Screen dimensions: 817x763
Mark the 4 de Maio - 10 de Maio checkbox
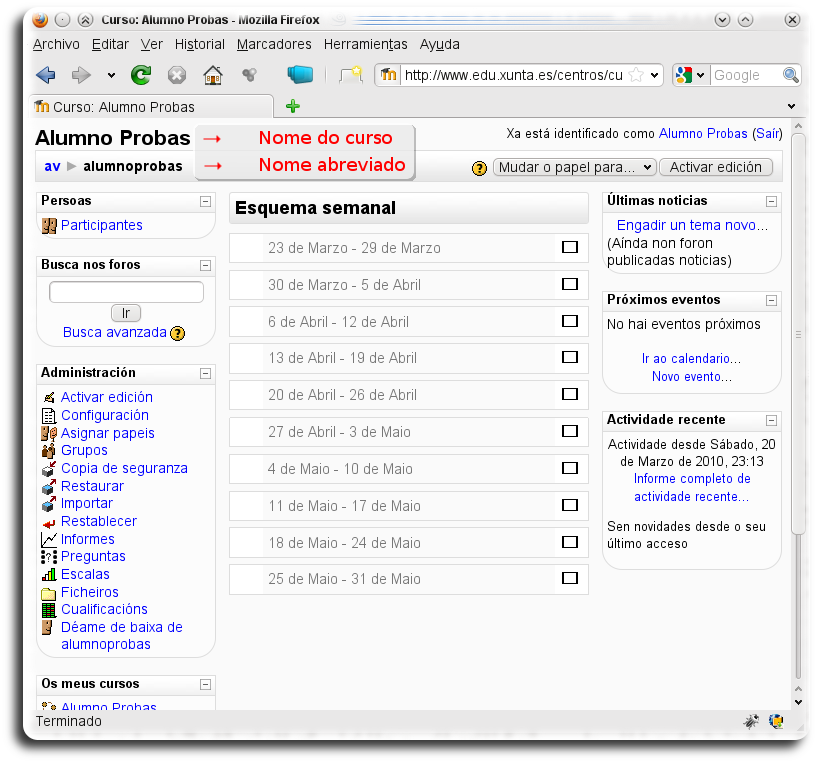pos(570,468)
